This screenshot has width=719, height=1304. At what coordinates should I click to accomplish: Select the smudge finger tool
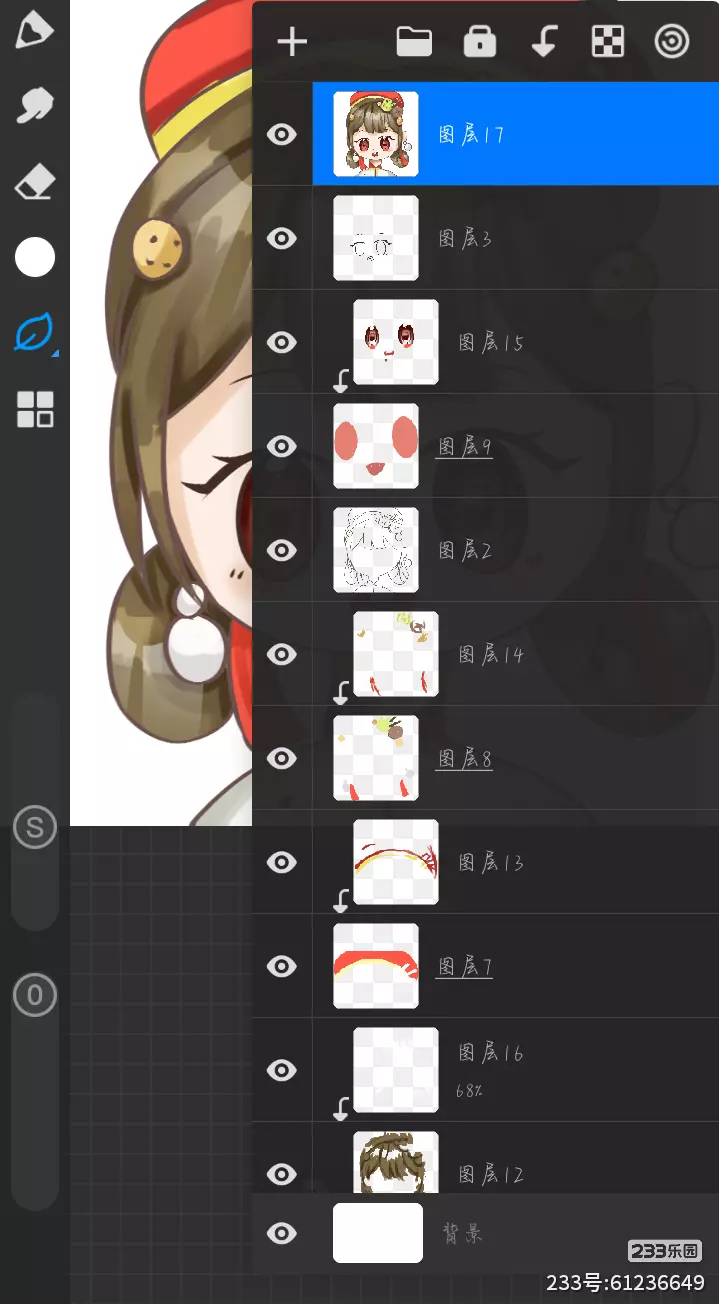(35, 105)
